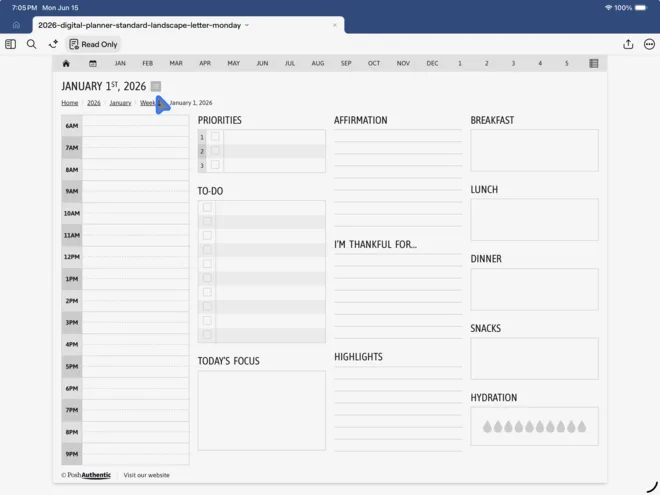Check the fifth To-Do checkbox

(x=207, y=264)
